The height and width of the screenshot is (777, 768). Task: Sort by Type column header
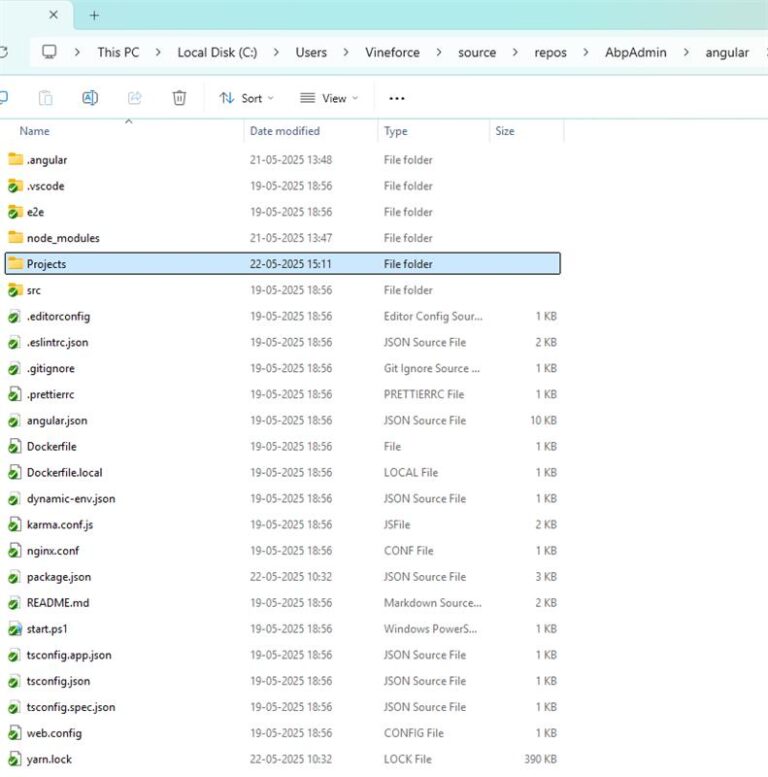[395, 131]
